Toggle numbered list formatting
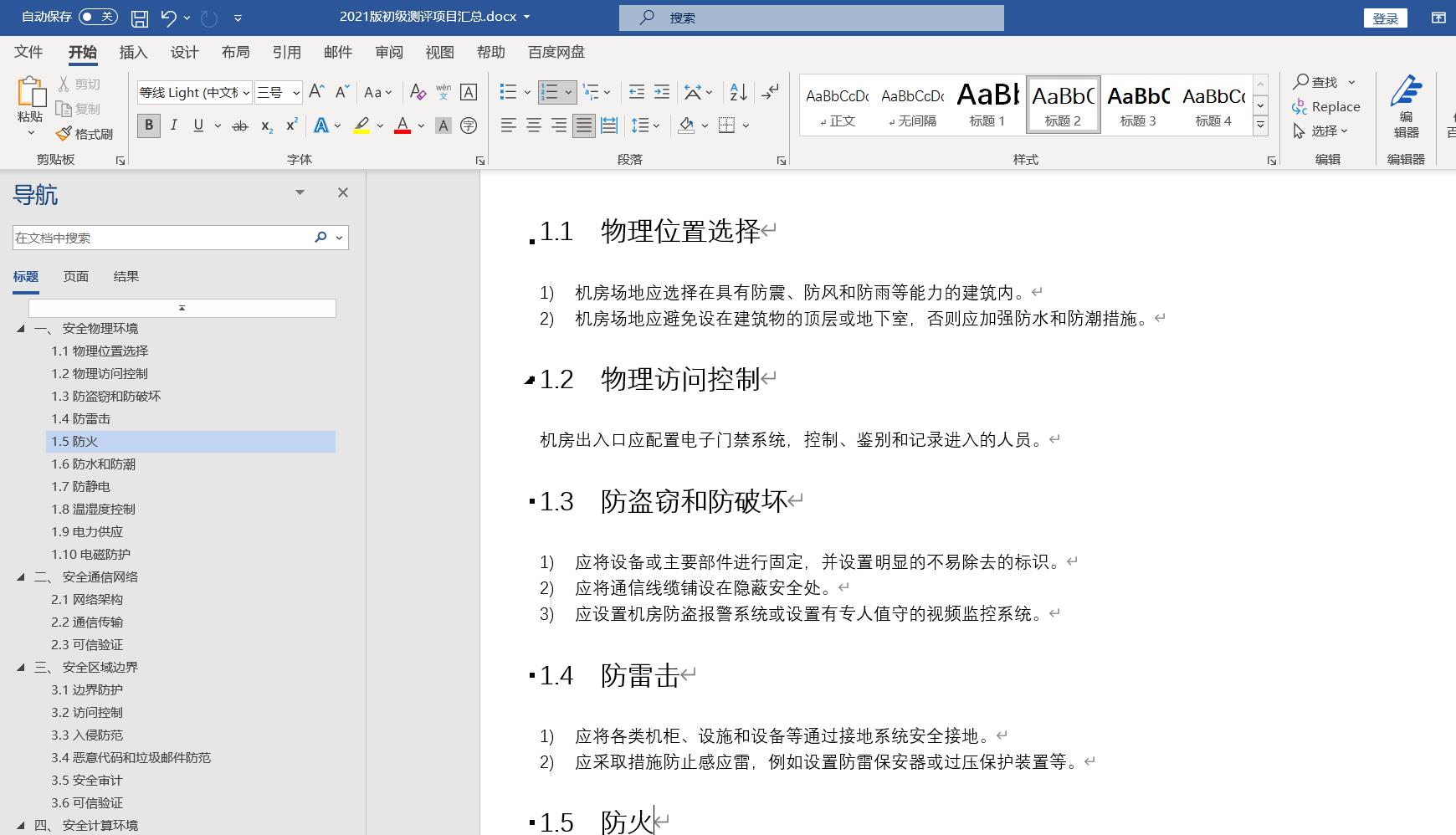The image size is (1456, 835). click(549, 92)
